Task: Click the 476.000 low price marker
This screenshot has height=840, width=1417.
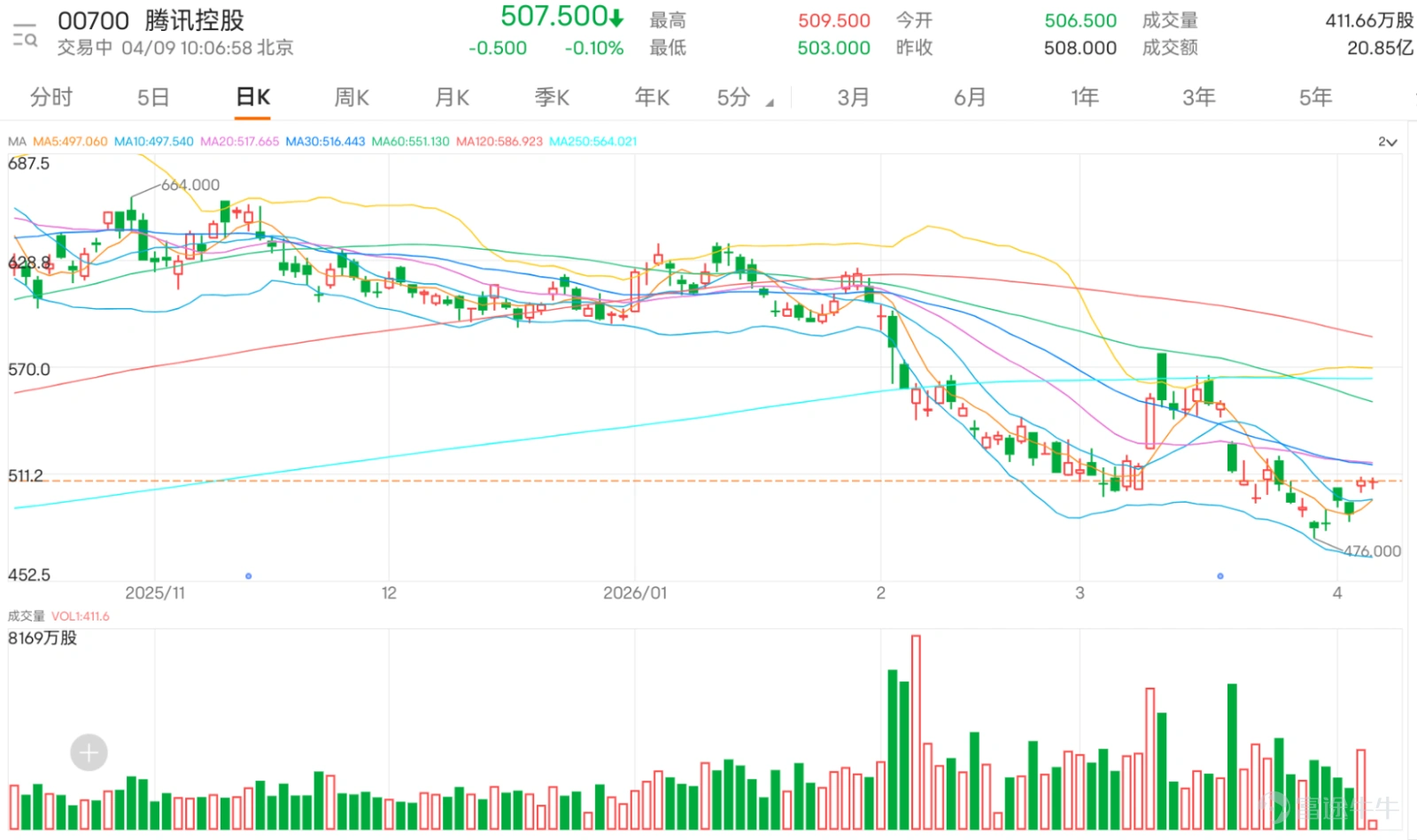Action: point(1373,551)
